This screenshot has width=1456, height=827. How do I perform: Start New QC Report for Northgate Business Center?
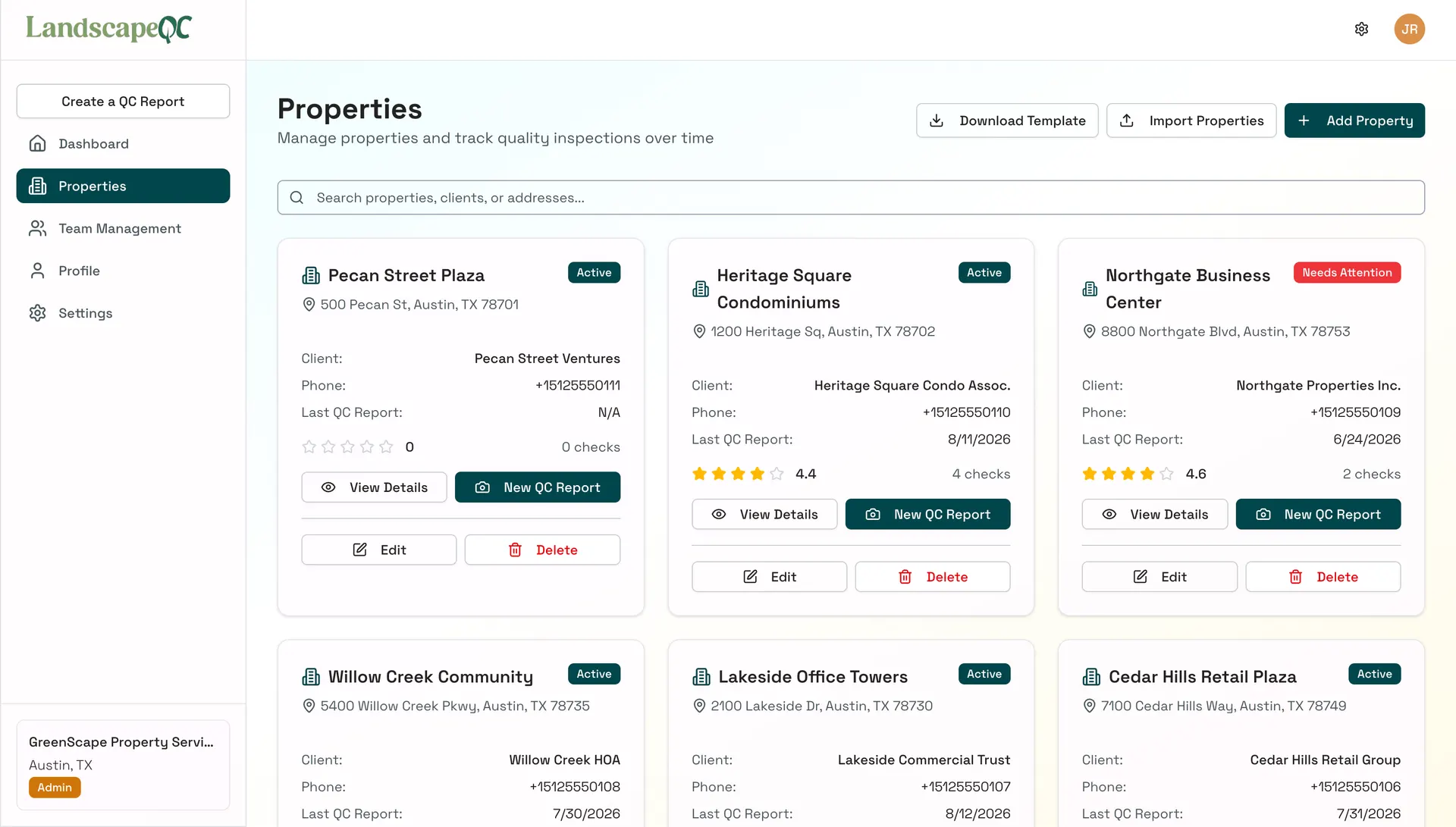pyautogui.click(x=1319, y=515)
